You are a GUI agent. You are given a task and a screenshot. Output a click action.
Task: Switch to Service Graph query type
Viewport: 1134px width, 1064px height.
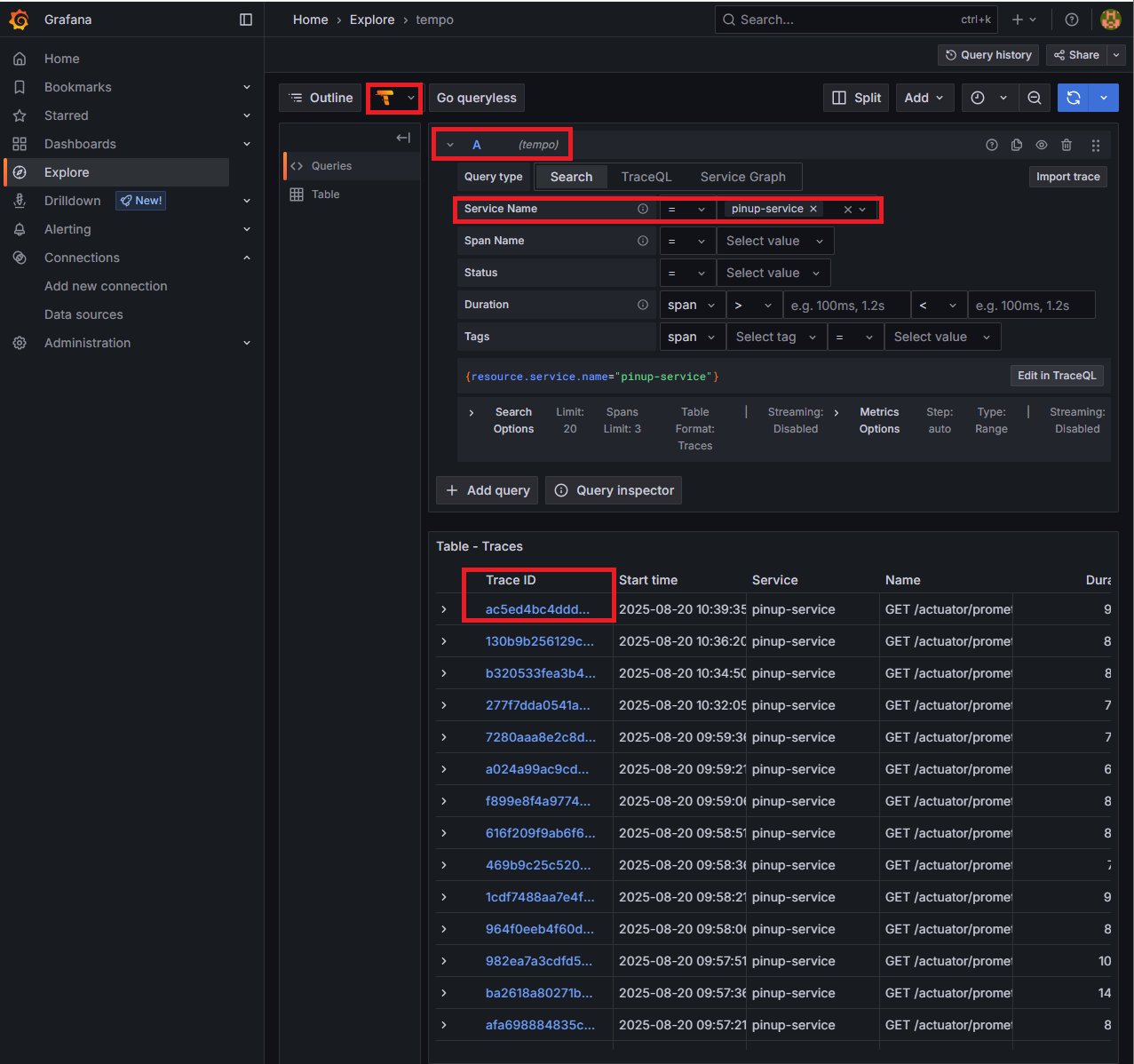click(x=743, y=177)
